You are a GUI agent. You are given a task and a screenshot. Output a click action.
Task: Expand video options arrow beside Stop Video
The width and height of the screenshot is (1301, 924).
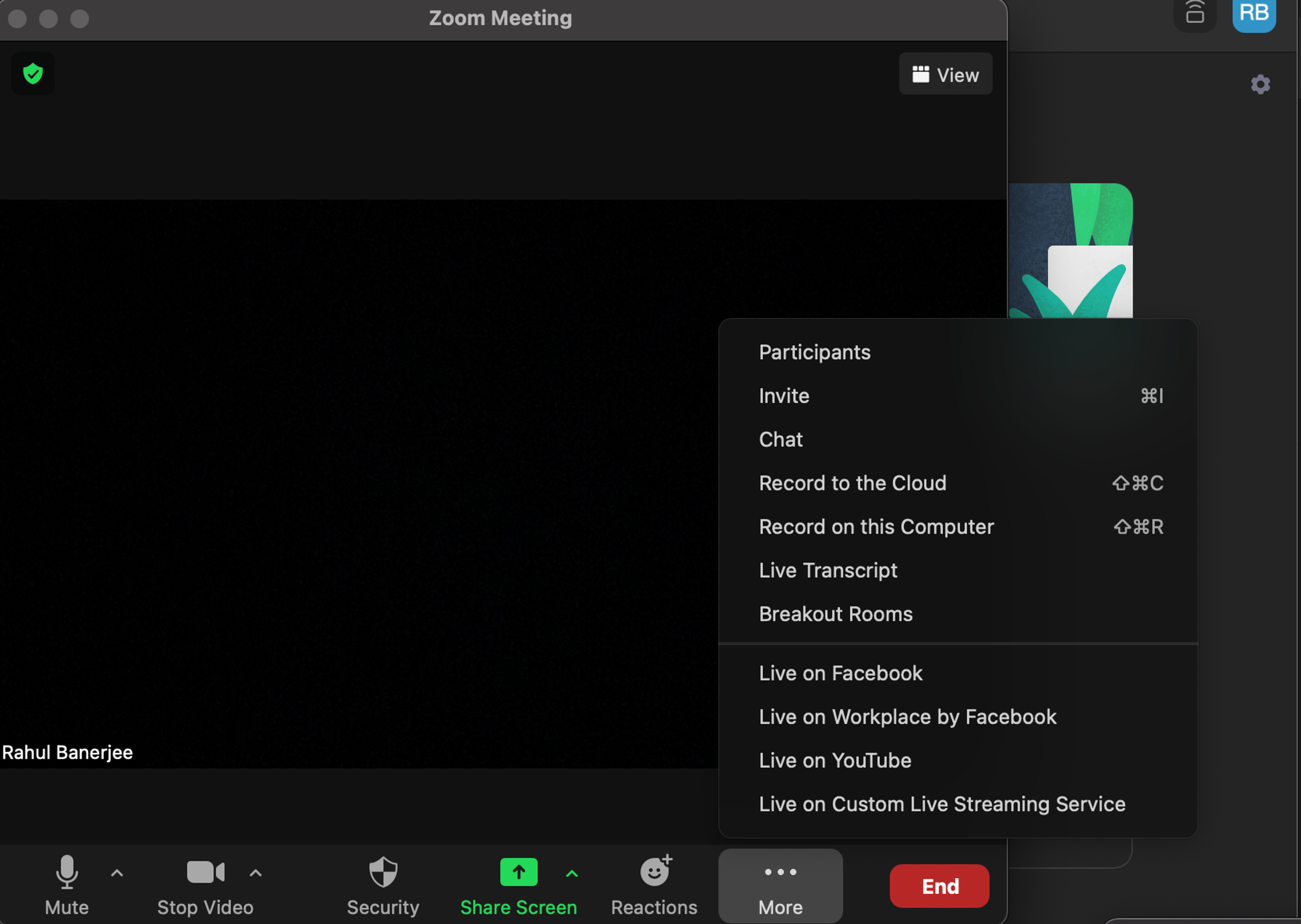click(255, 872)
